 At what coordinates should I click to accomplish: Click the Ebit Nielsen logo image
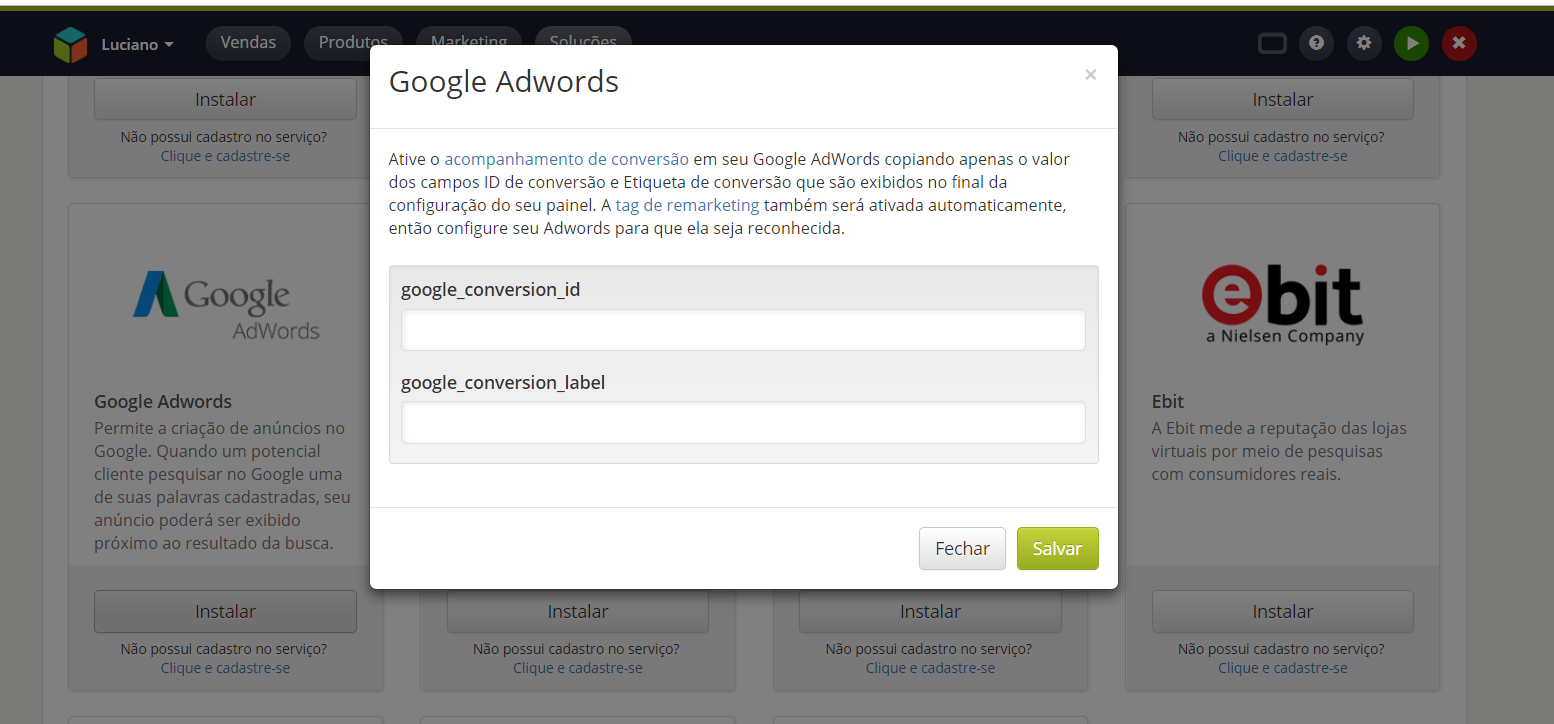[1283, 304]
